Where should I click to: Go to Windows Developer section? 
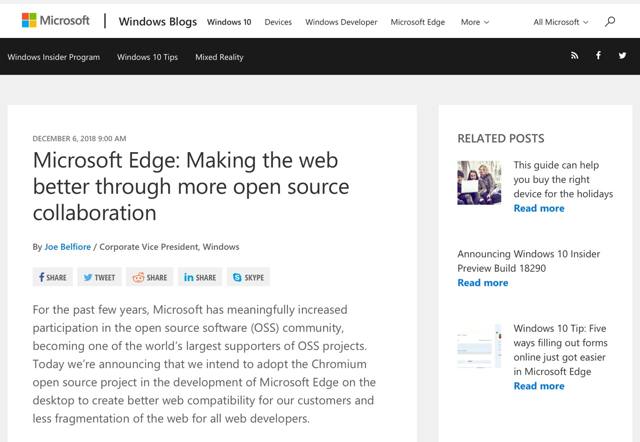(341, 21)
